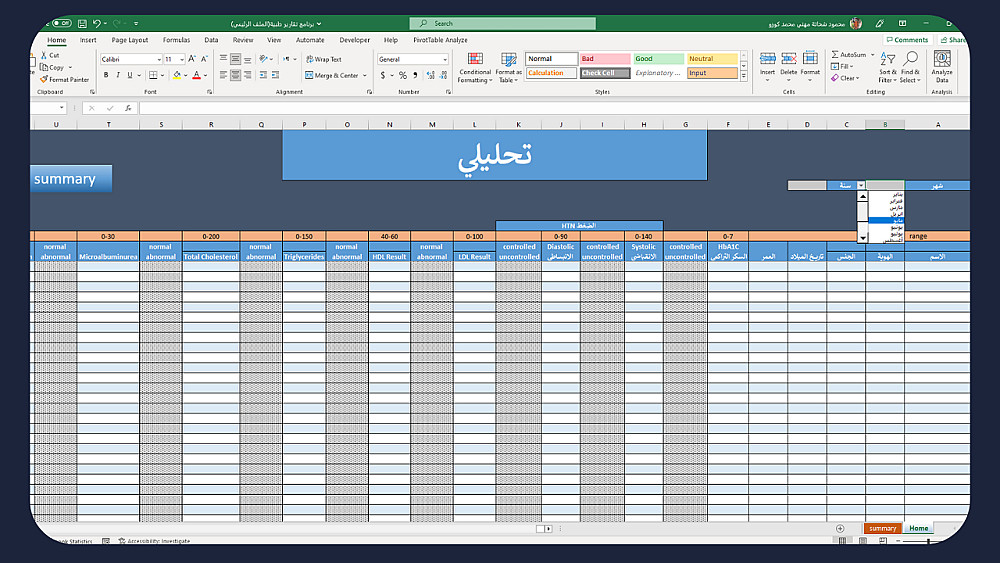This screenshot has width=1000, height=563.
Task: Open the Calibri font name dropdown
Action: pos(159,59)
